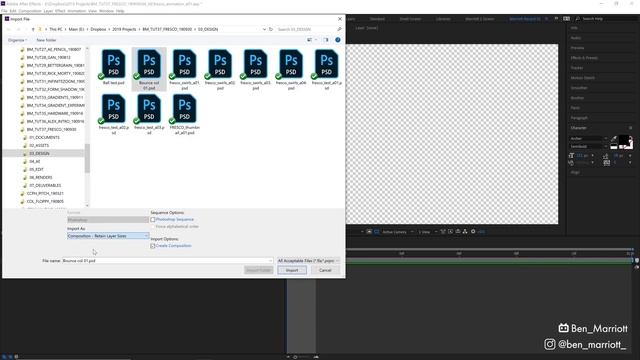Viewport: 640px width, 360px height.
Task: Click the search magnifier icon in dialog
Action: 339,29
